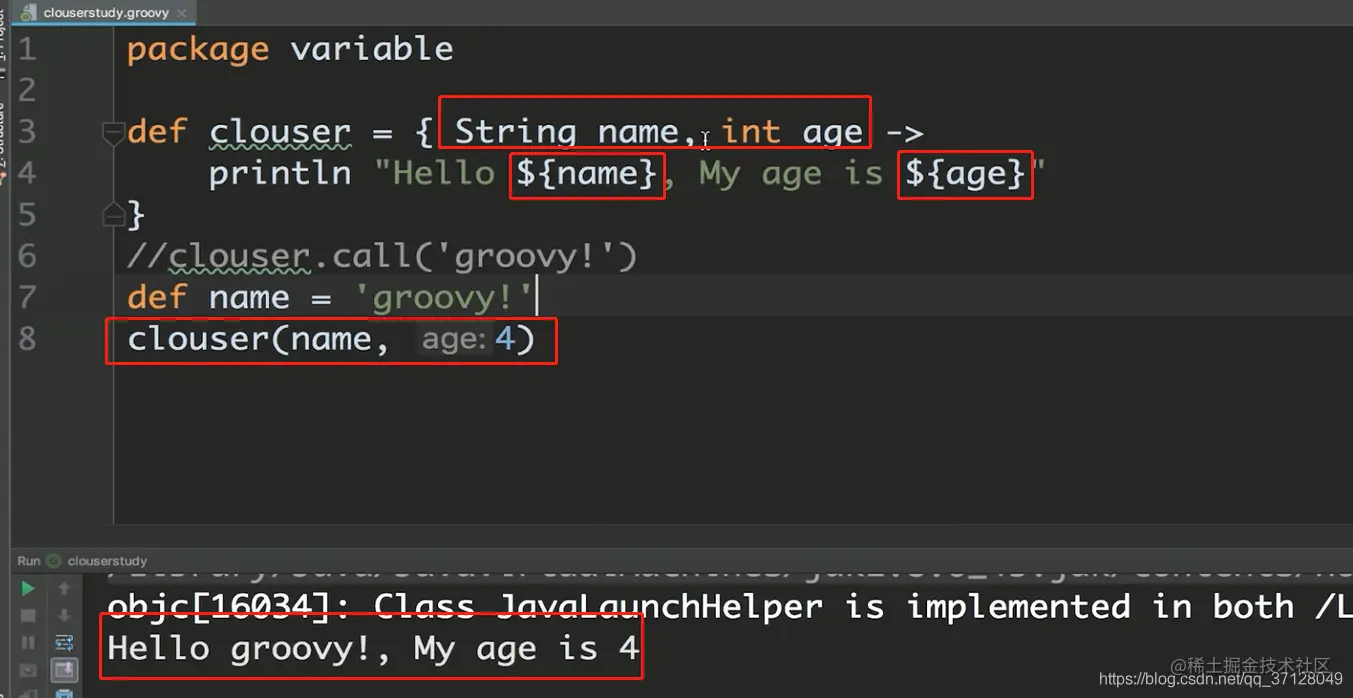
Task: Click console output 'Hello groovy!, My age is 4'
Action: coord(373,649)
